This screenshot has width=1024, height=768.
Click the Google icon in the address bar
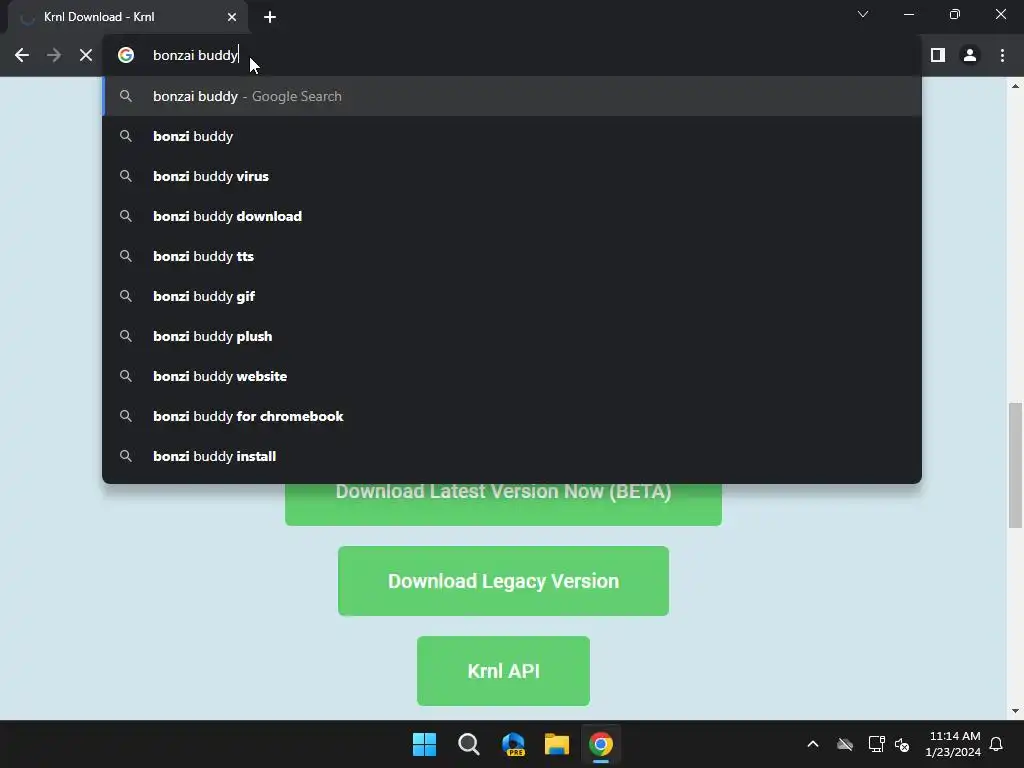[x=126, y=55]
